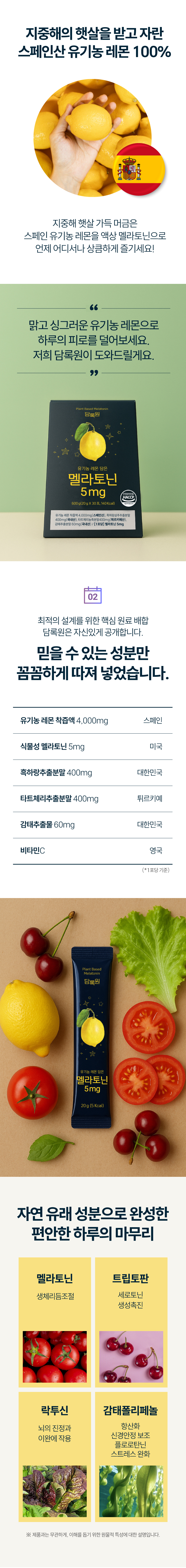The height and width of the screenshot is (1568, 186).
Task: Open the 감태폴리페놀 card seaweed photo
Action: [x=131, y=1491]
